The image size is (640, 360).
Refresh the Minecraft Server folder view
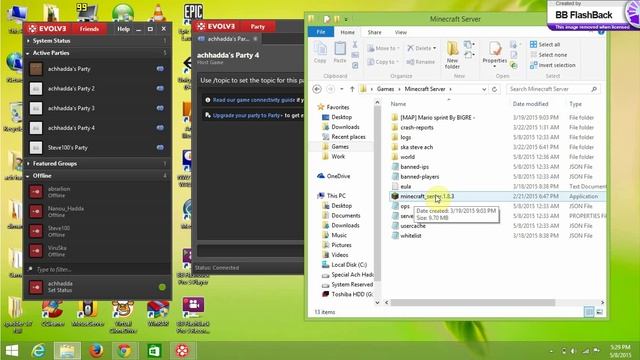point(495,89)
